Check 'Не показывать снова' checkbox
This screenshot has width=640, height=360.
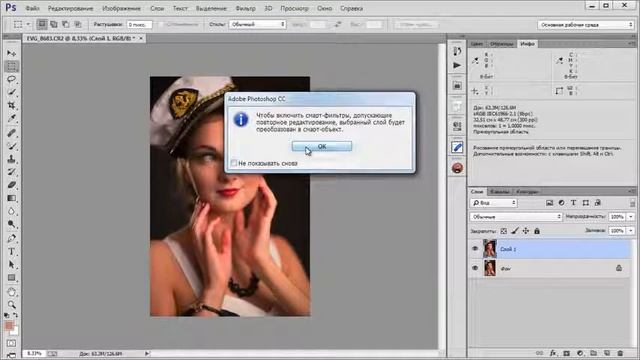coord(233,163)
